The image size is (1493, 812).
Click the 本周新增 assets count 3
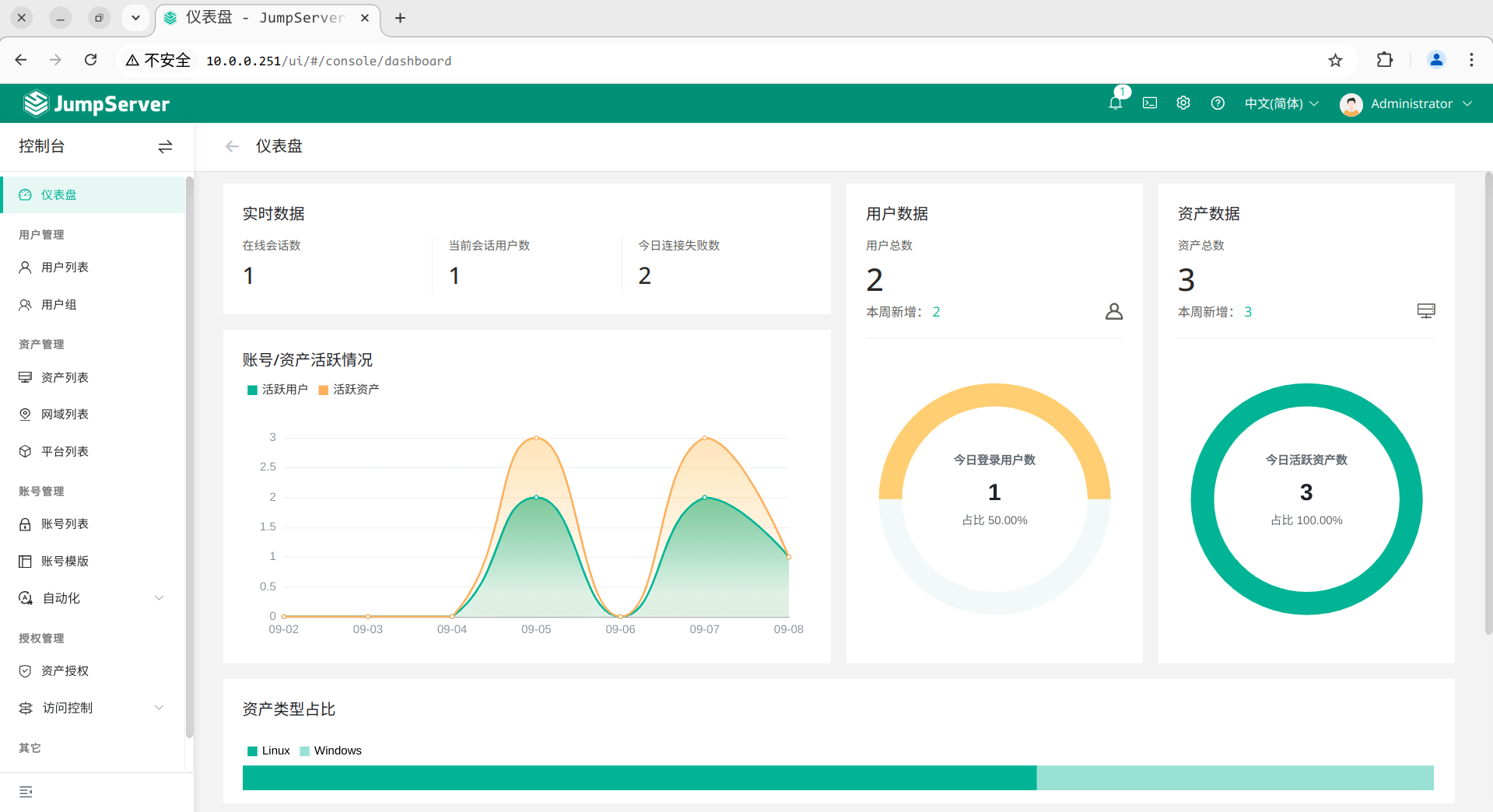pyautogui.click(x=1248, y=312)
